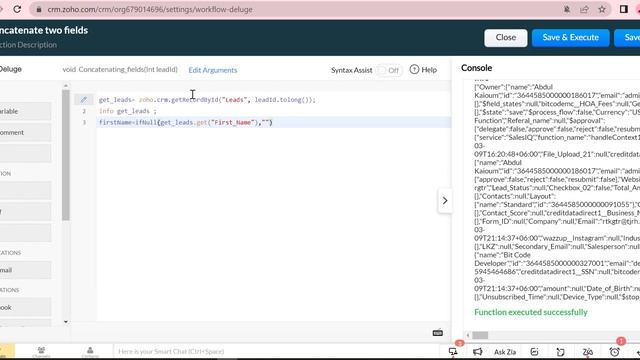
Task: Click the vertical scrollbar of the block panel
Action: click(66, 155)
